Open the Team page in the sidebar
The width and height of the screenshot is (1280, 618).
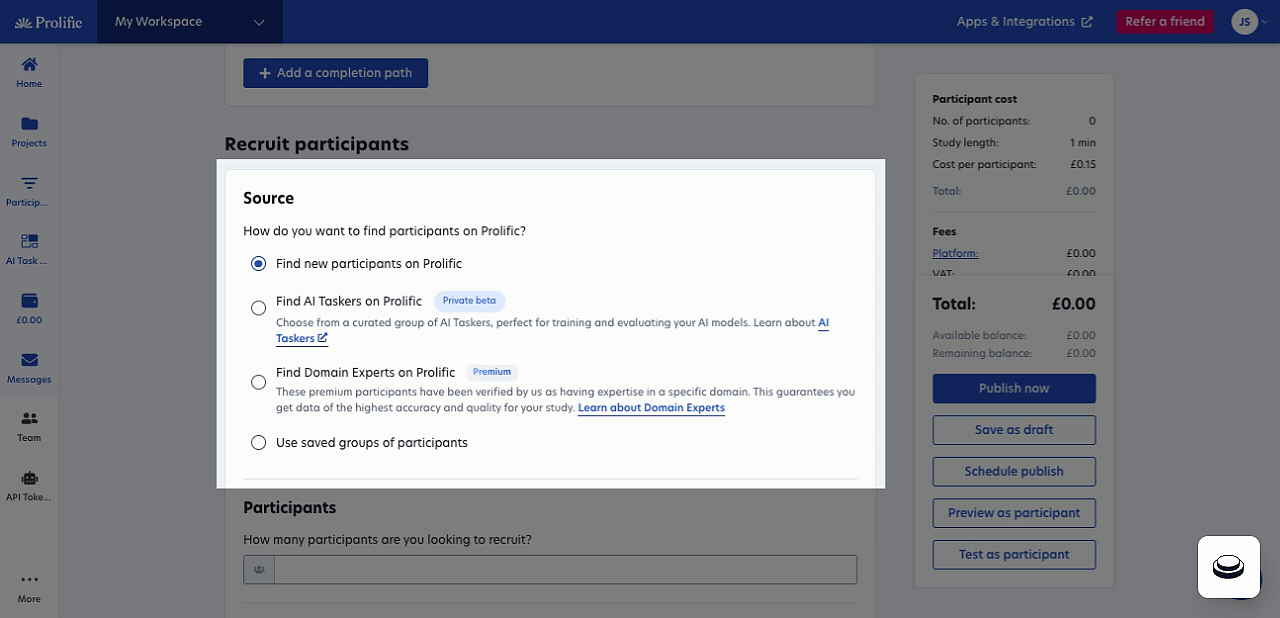pyautogui.click(x=29, y=427)
